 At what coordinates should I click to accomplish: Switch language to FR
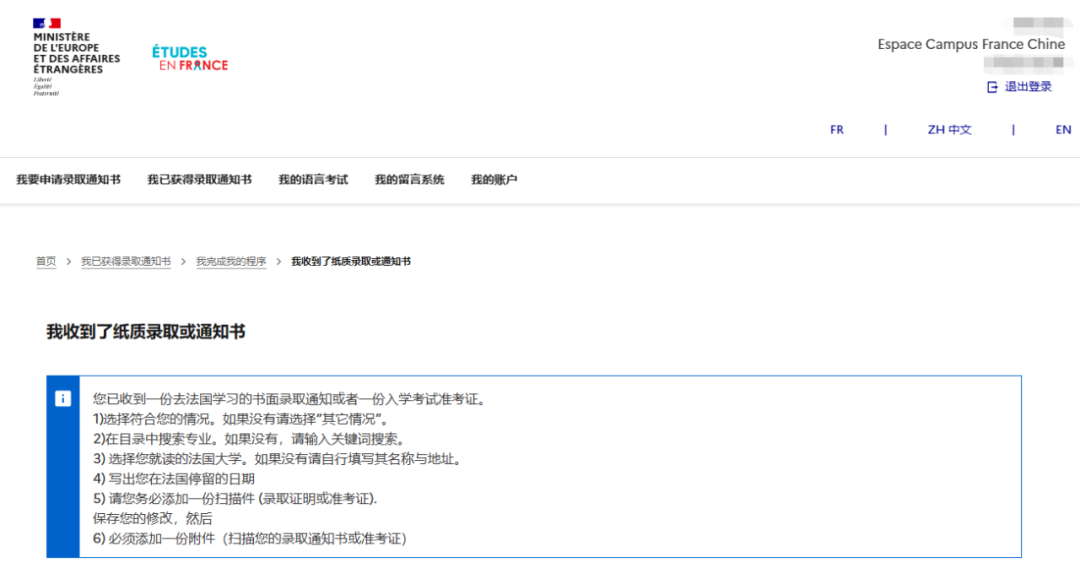tap(837, 129)
